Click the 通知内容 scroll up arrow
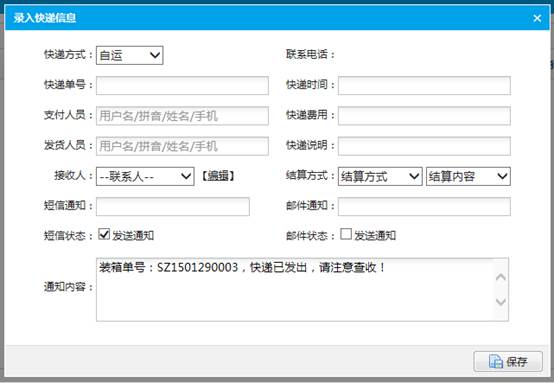554x383 pixels. point(501,277)
